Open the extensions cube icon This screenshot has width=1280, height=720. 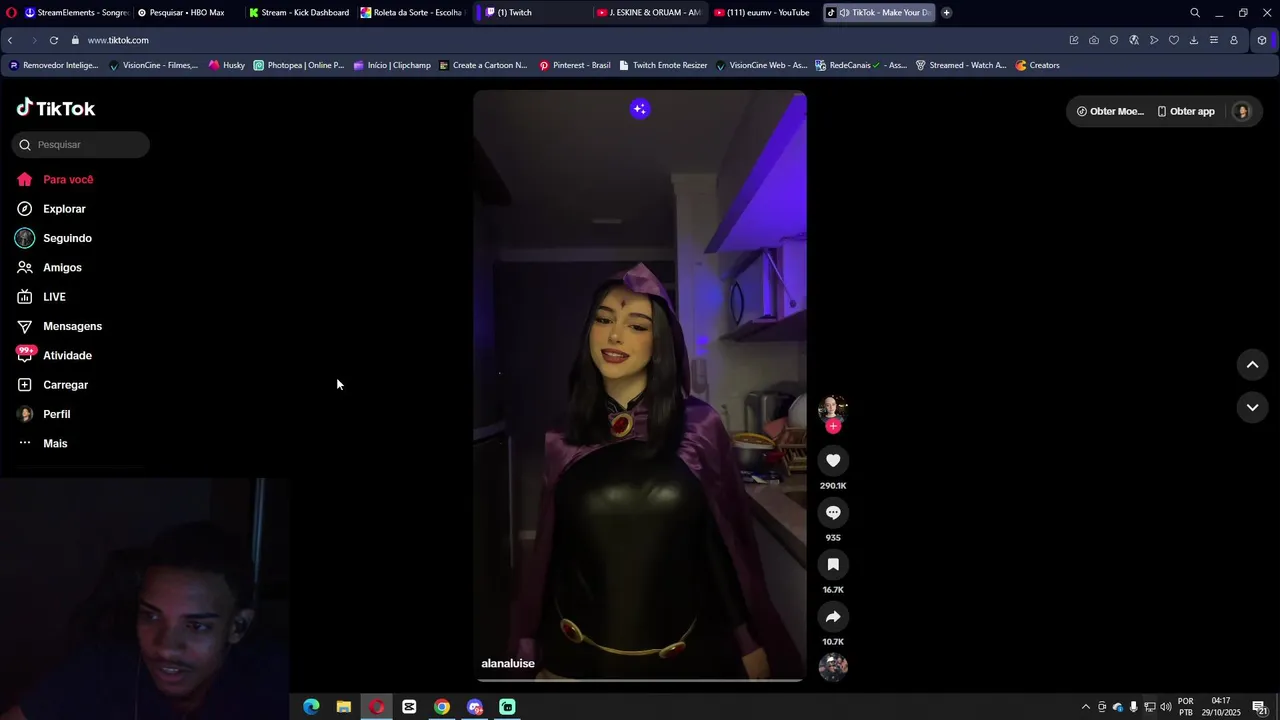pos(1262,40)
